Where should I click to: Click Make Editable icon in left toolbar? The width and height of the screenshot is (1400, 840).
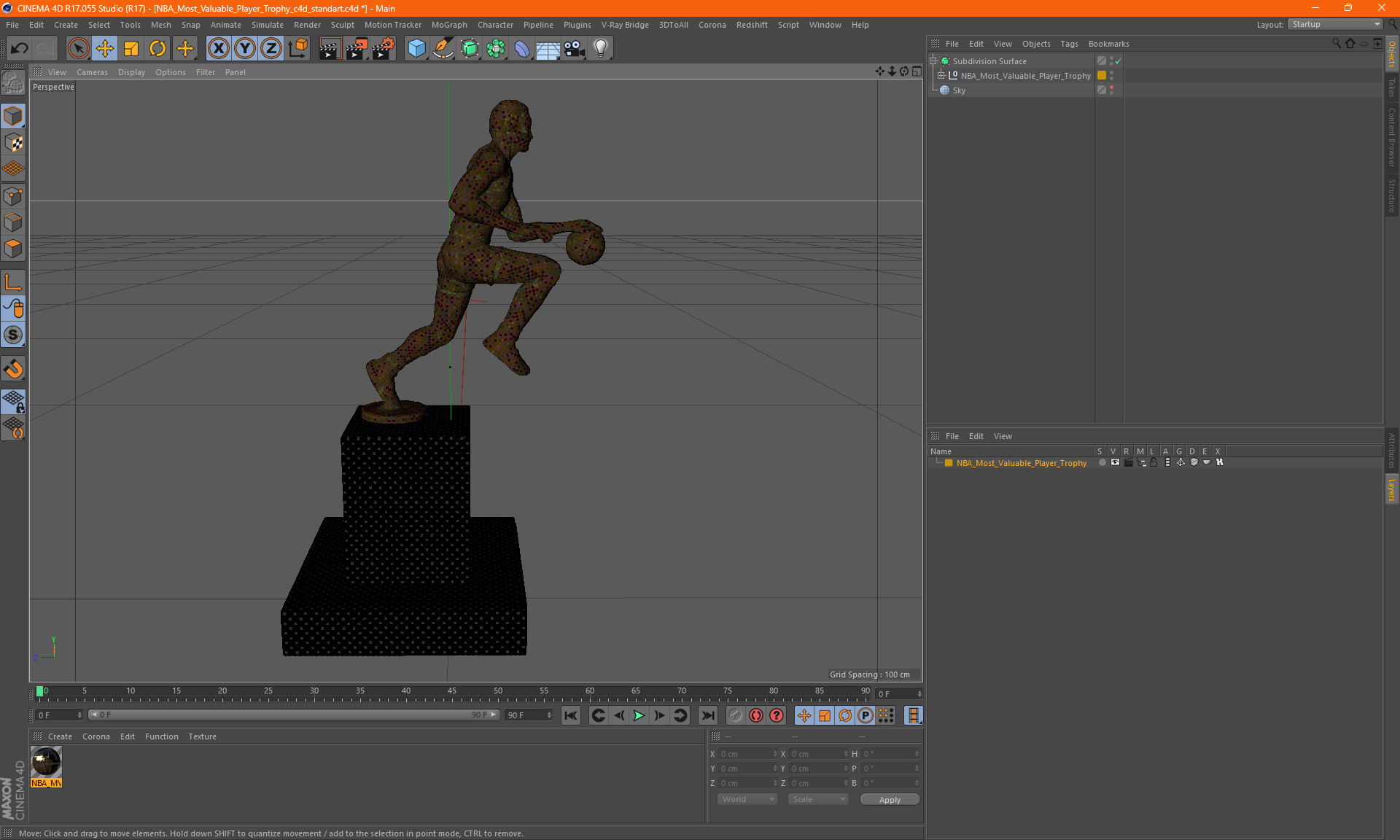click(x=13, y=82)
